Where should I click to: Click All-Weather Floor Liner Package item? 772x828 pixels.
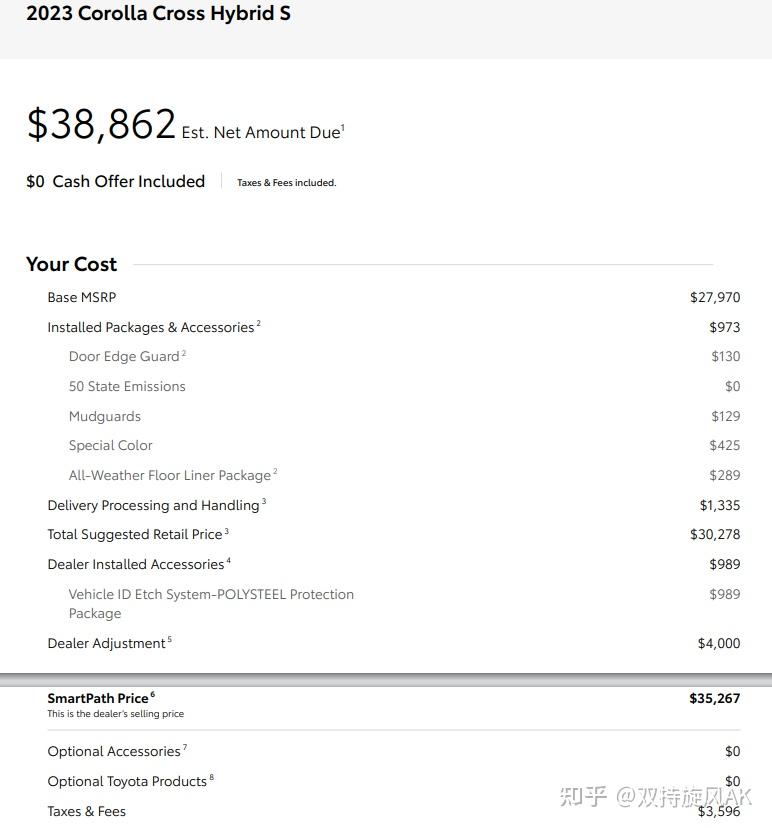(x=173, y=475)
